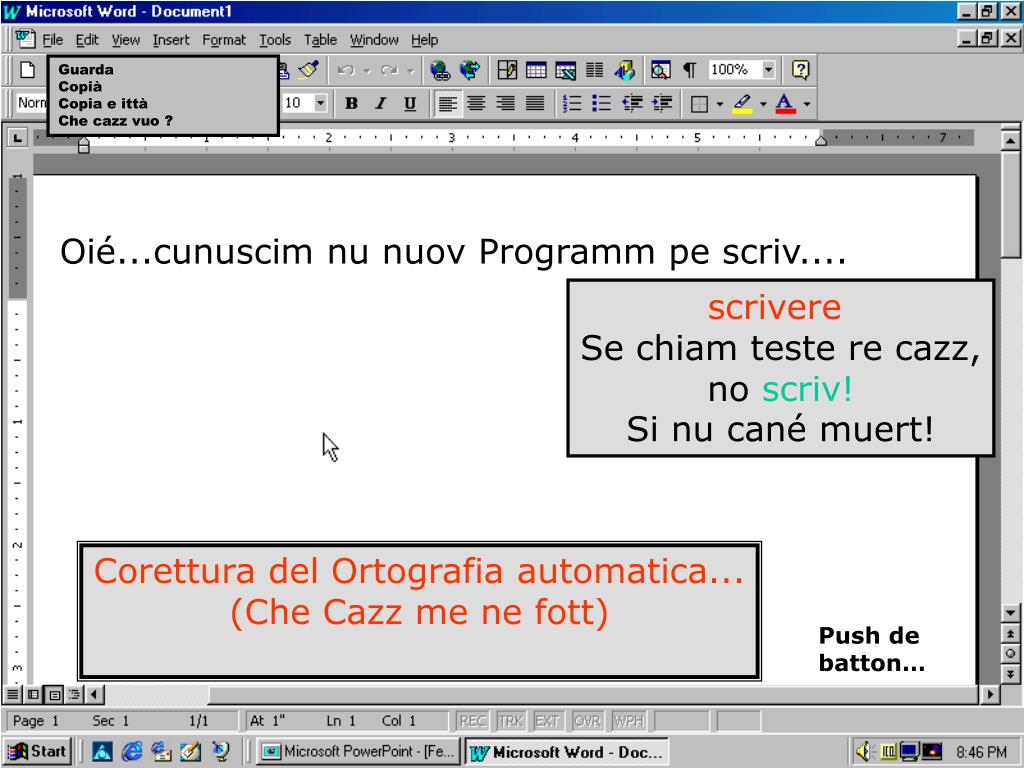Image resolution: width=1024 pixels, height=768 pixels.
Task: Toggle the Web Toolbar globe icon
Action: [470, 70]
